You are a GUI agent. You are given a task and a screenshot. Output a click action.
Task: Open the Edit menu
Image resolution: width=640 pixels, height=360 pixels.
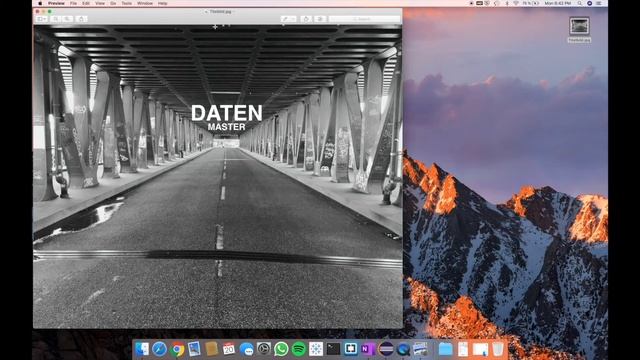tap(86, 3)
